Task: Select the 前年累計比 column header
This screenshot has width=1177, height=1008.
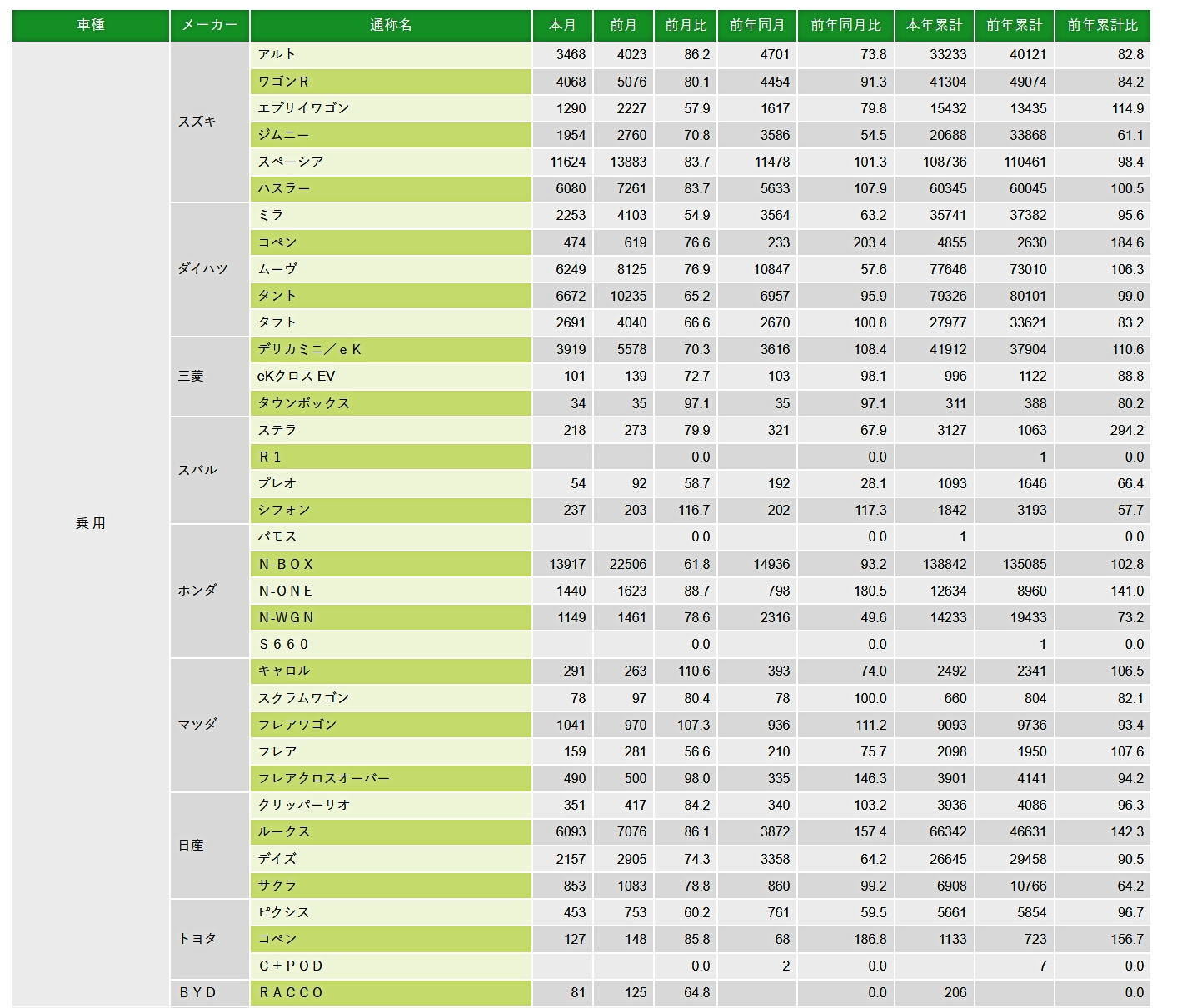Action: 1102,26
